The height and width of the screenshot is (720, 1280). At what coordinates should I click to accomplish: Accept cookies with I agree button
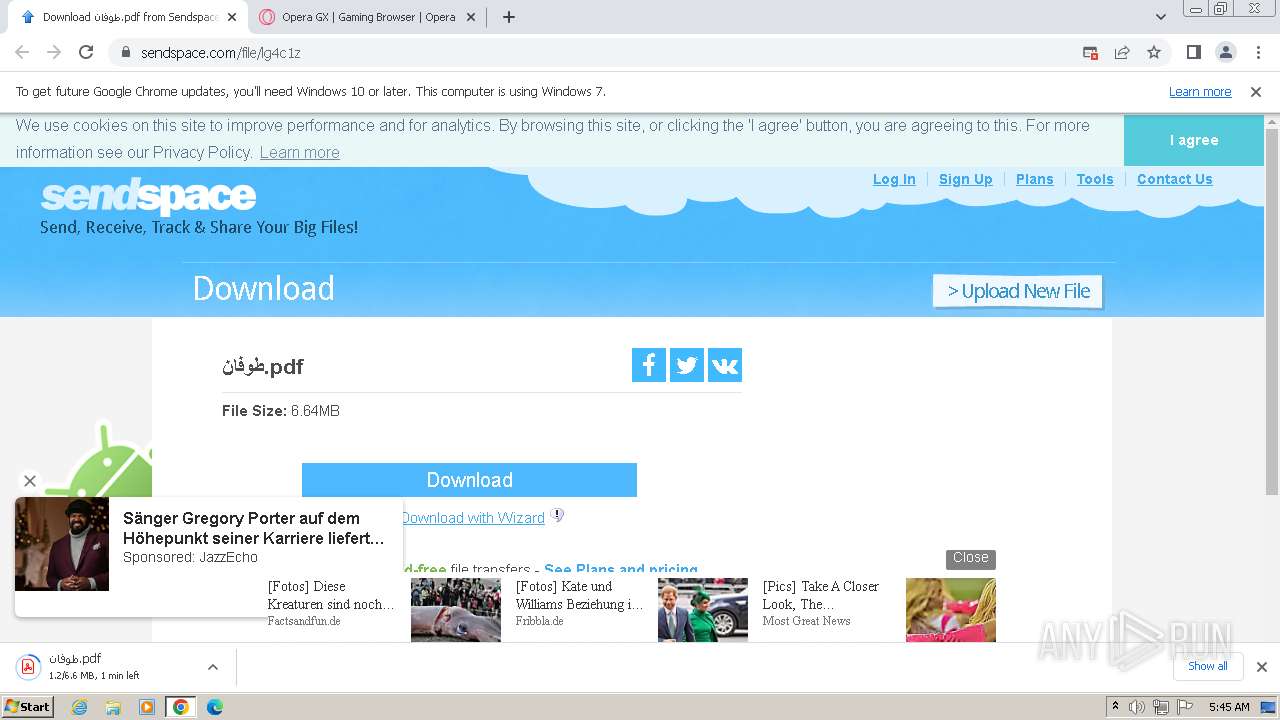pyautogui.click(x=1194, y=140)
